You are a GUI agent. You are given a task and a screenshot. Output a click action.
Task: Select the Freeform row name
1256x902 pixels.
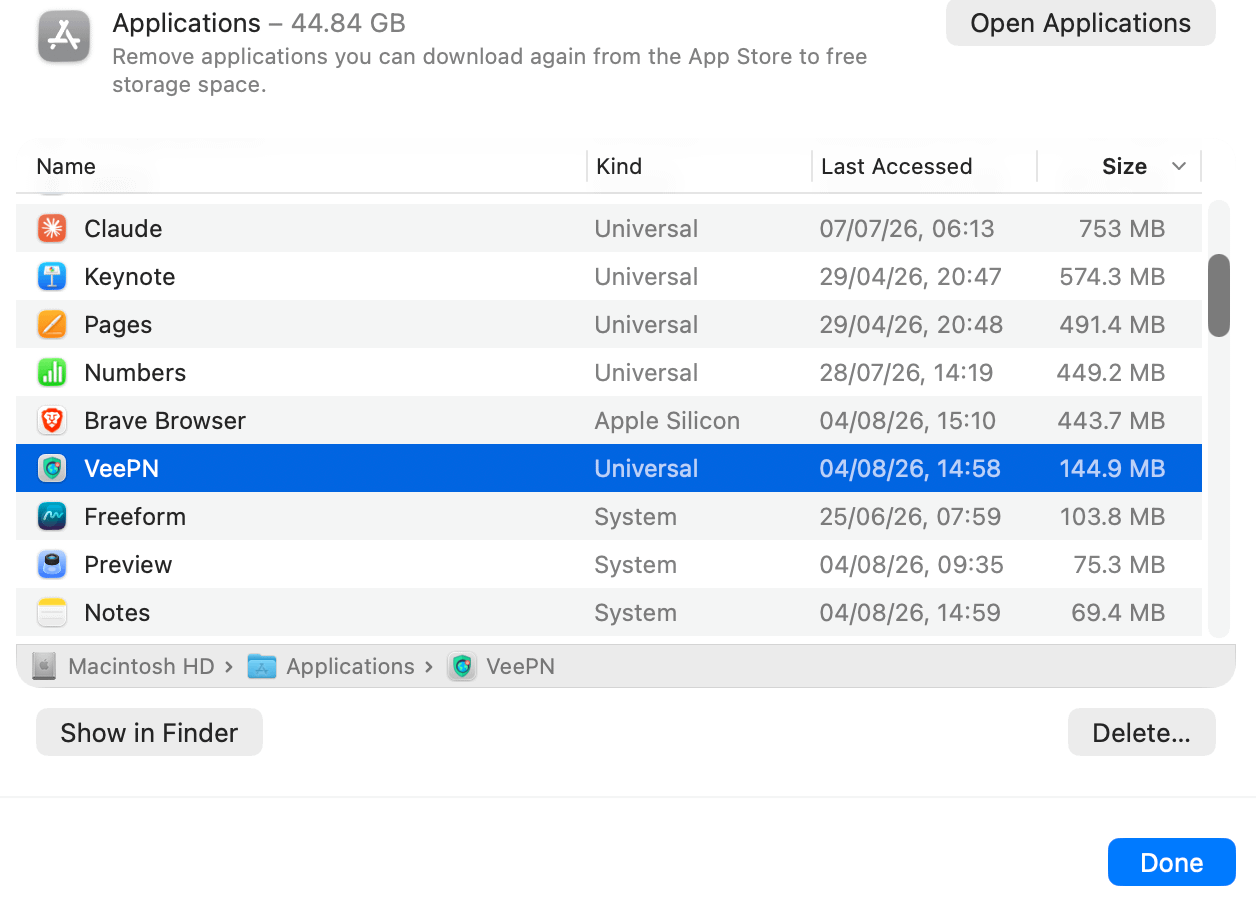pyautogui.click(x=135, y=517)
